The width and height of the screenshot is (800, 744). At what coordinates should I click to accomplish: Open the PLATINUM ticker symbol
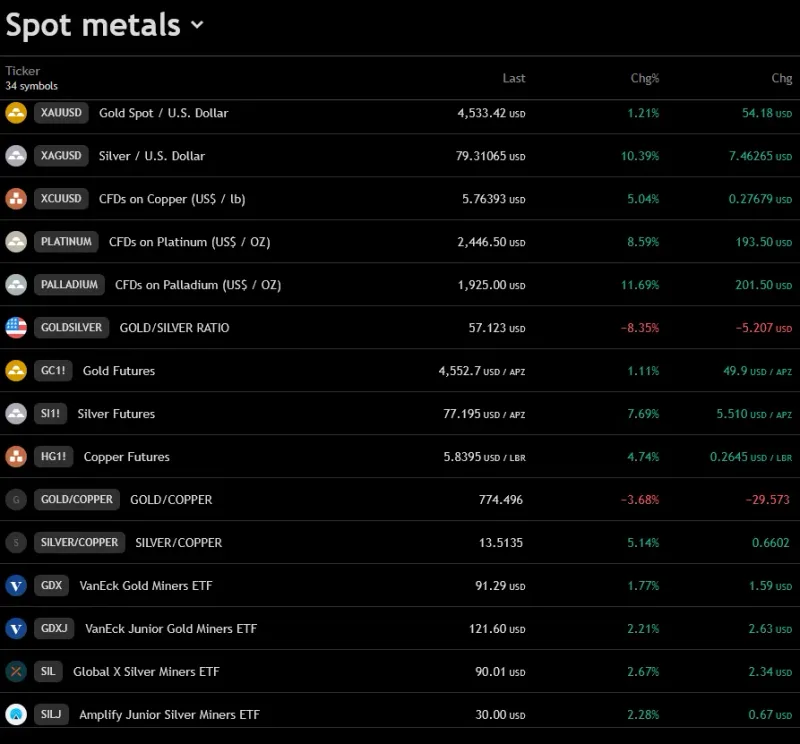[x=66, y=242]
